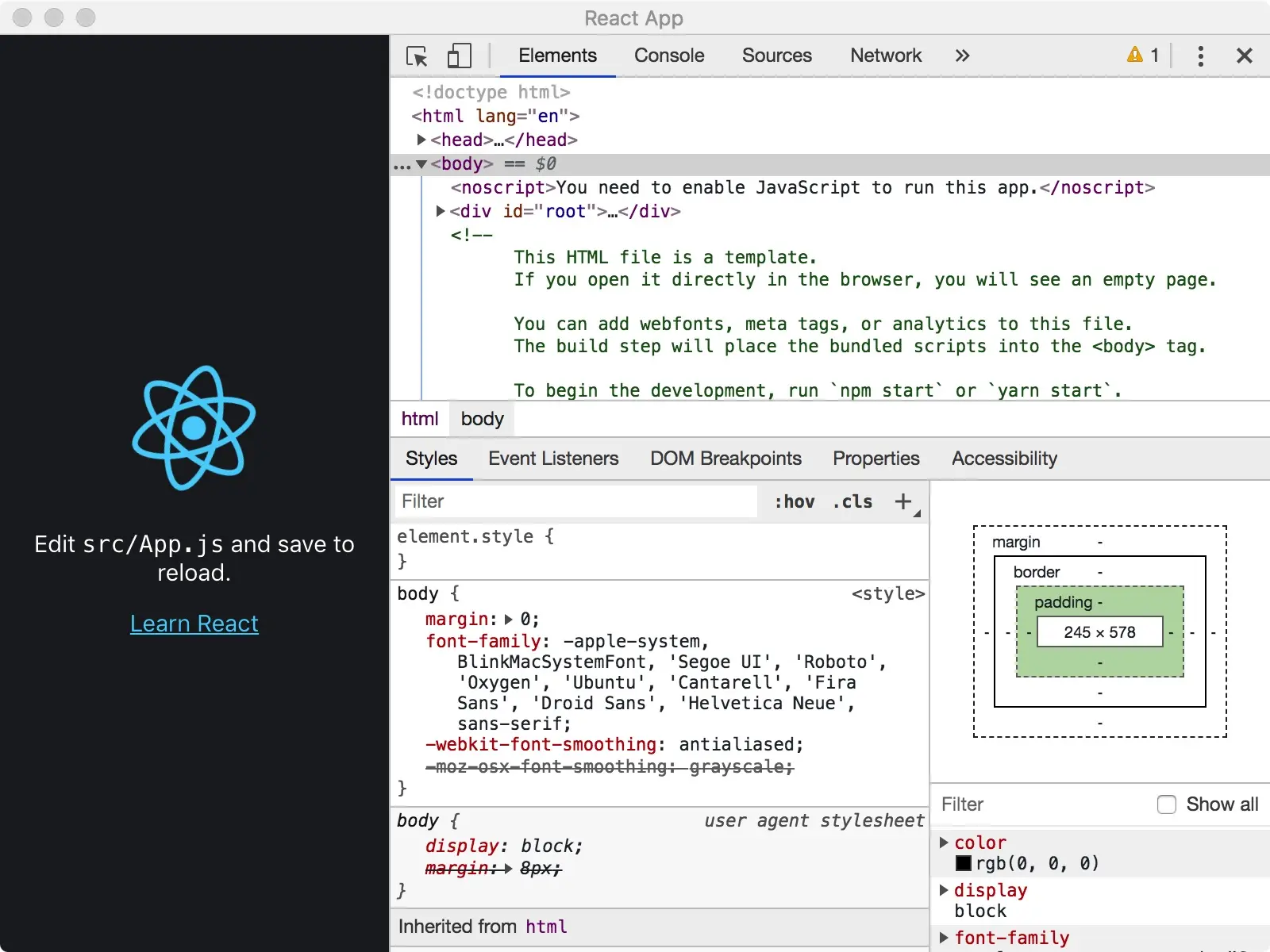Image resolution: width=1270 pixels, height=952 pixels.
Task: Click the margin label in box model
Action: [x=1016, y=542]
